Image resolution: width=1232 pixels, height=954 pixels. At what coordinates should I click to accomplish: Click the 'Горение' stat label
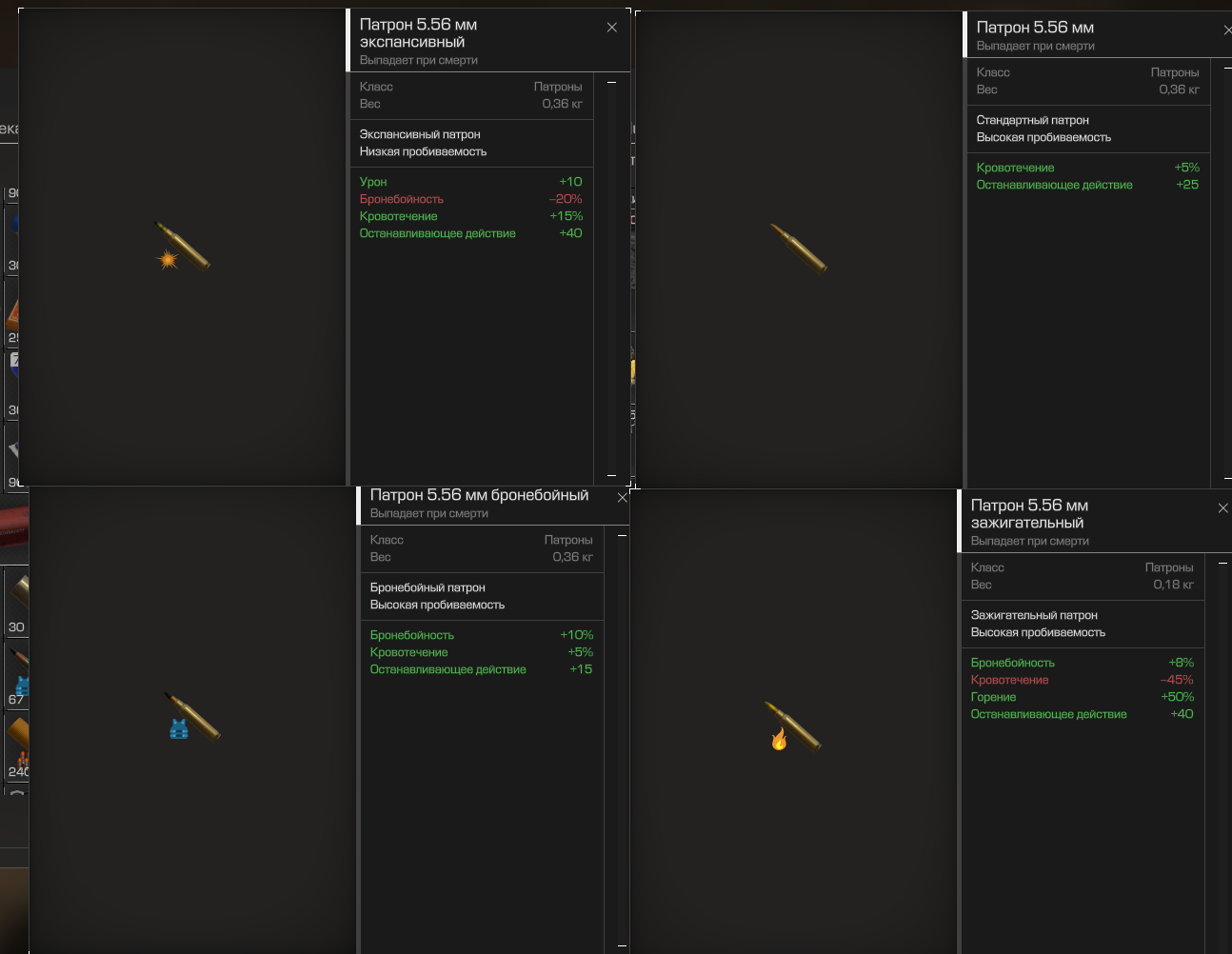pos(993,697)
